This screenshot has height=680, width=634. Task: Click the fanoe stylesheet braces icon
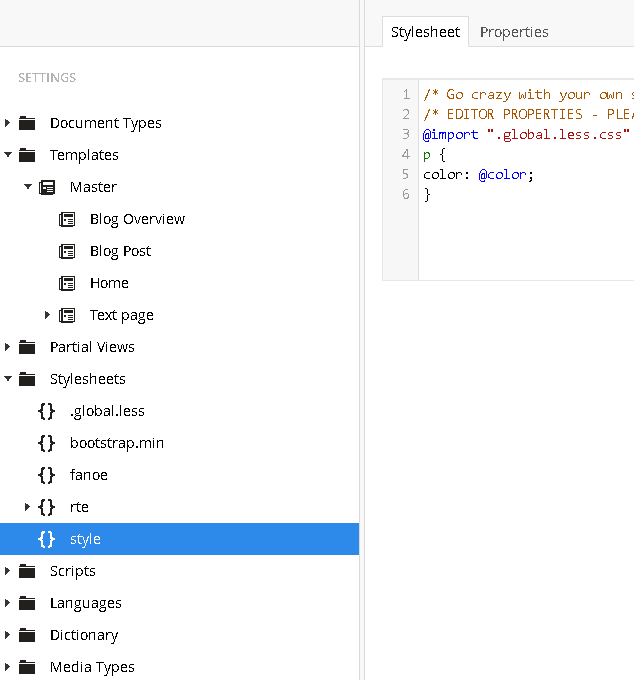coord(46,475)
